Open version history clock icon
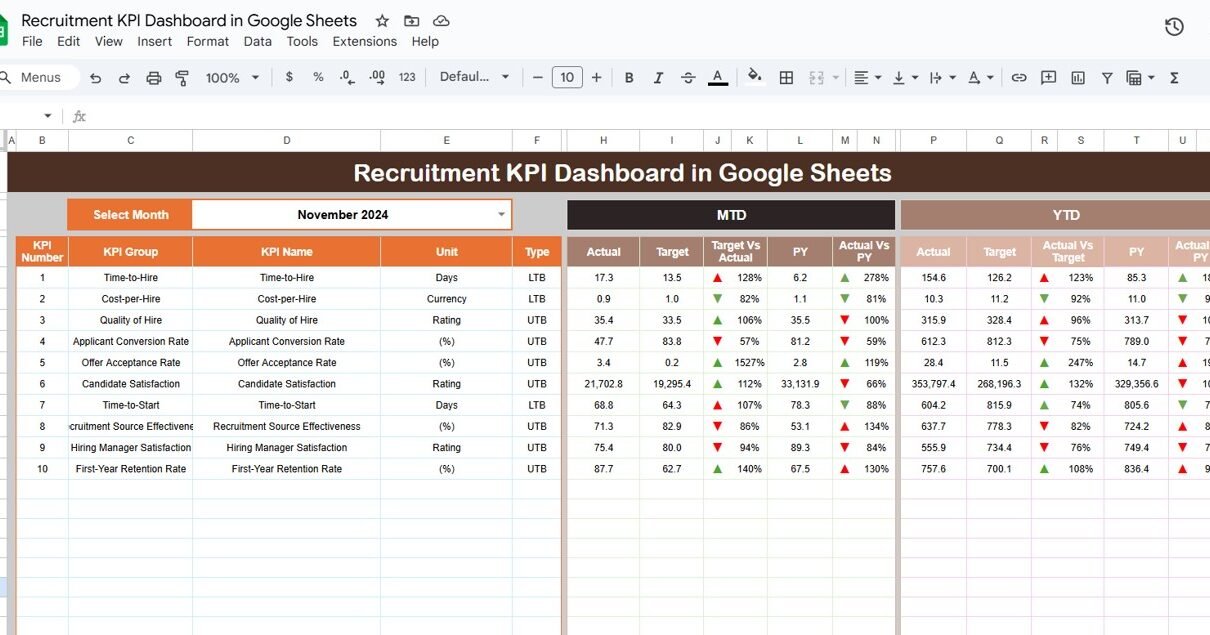This screenshot has height=635, width=1210. pos(1174,27)
